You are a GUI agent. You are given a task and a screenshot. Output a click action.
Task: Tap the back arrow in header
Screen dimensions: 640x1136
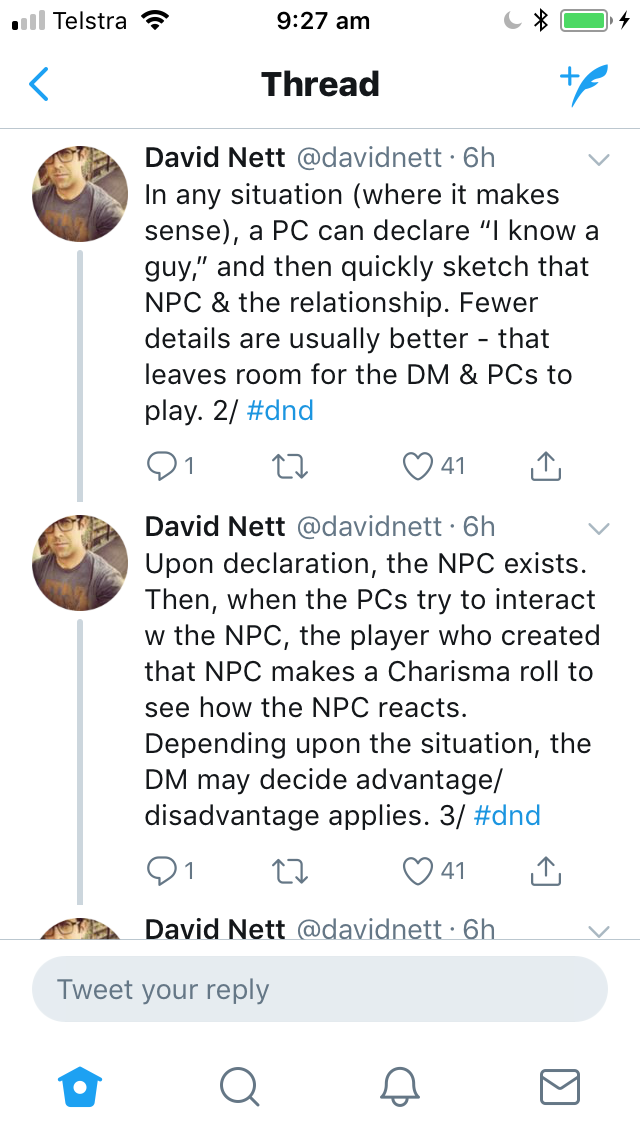pyautogui.click(x=39, y=84)
